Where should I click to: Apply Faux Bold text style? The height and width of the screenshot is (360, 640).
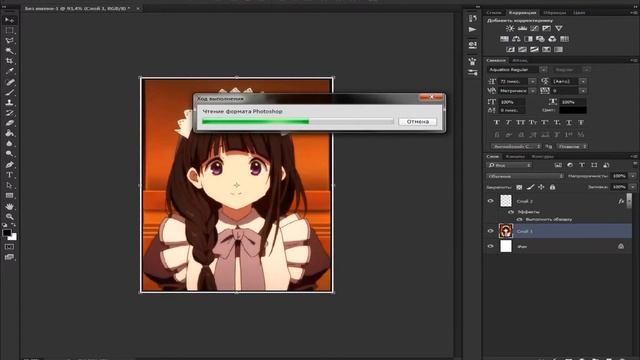[497, 122]
